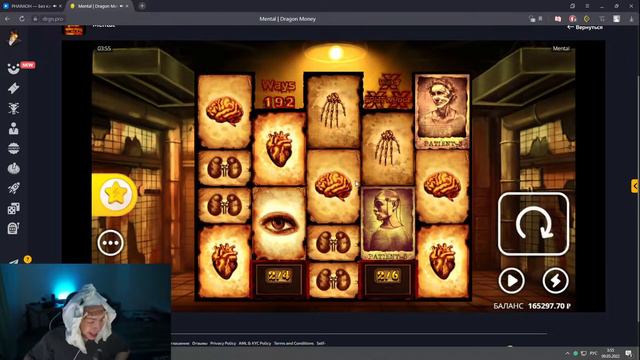
Task: Open the yellow star bonus feature tab
Action: [115, 194]
